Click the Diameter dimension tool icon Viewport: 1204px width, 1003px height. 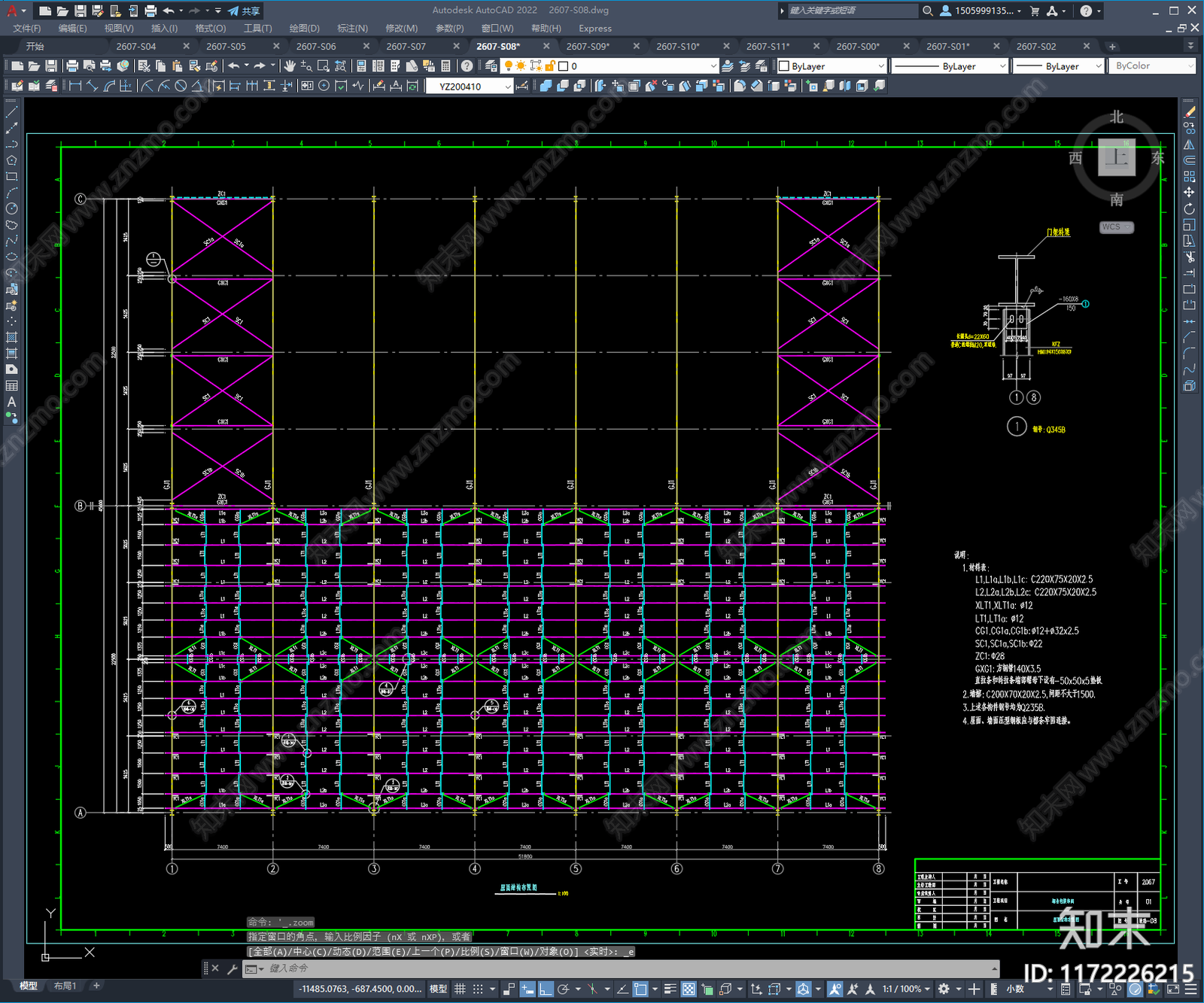(181, 86)
